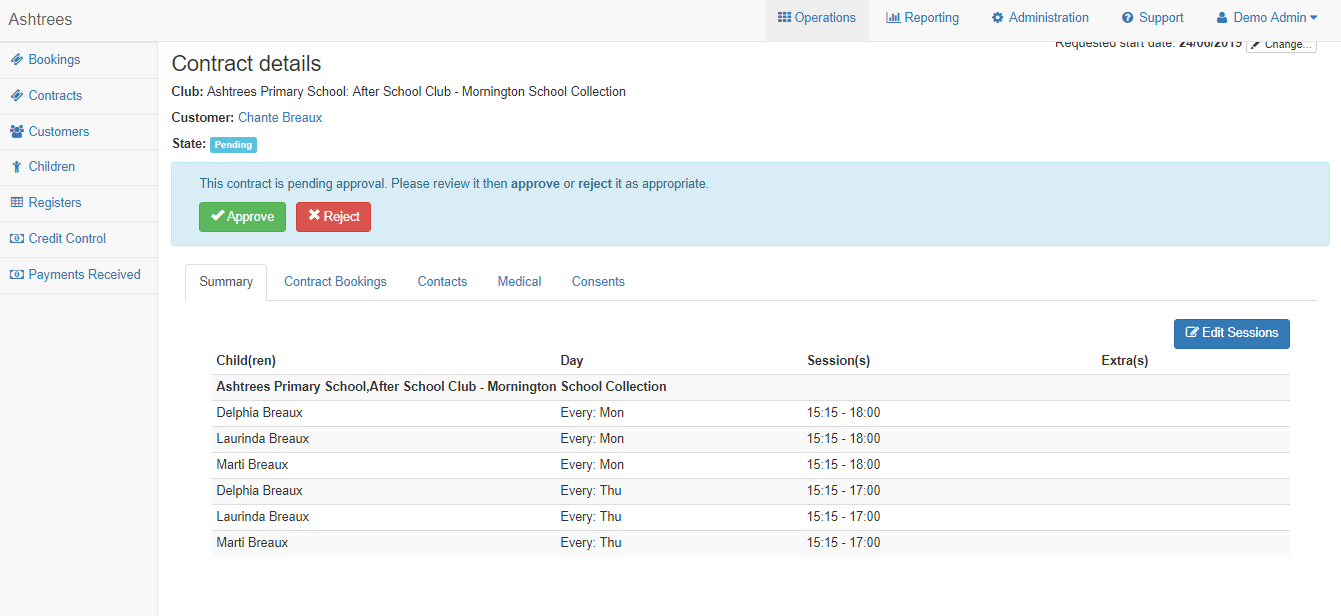Switch to the Contract Bookings tab
The width and height of the screenshot is (1341, 616).
[335, 282]
